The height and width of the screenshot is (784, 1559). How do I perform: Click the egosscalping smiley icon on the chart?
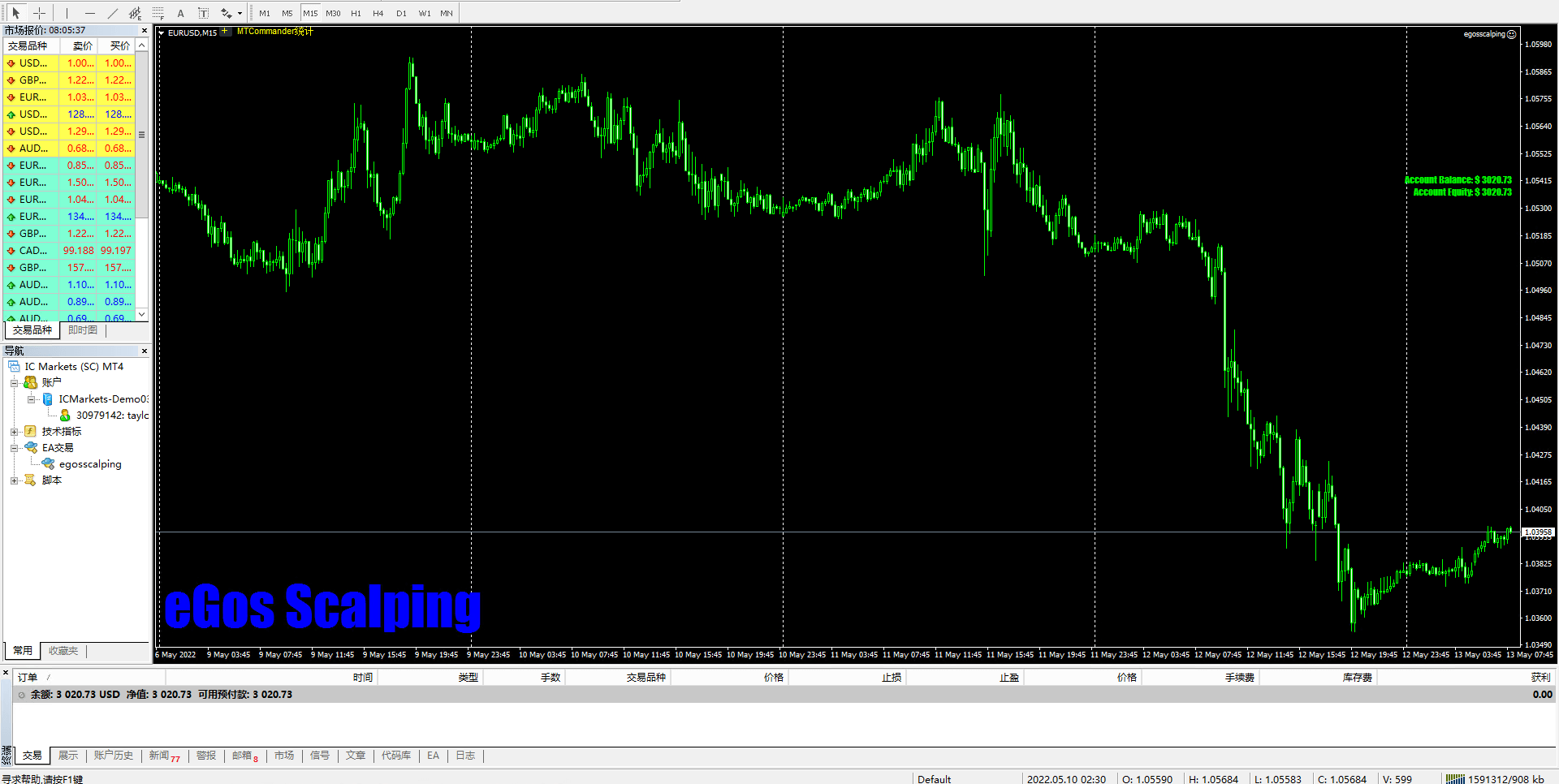1512,34
